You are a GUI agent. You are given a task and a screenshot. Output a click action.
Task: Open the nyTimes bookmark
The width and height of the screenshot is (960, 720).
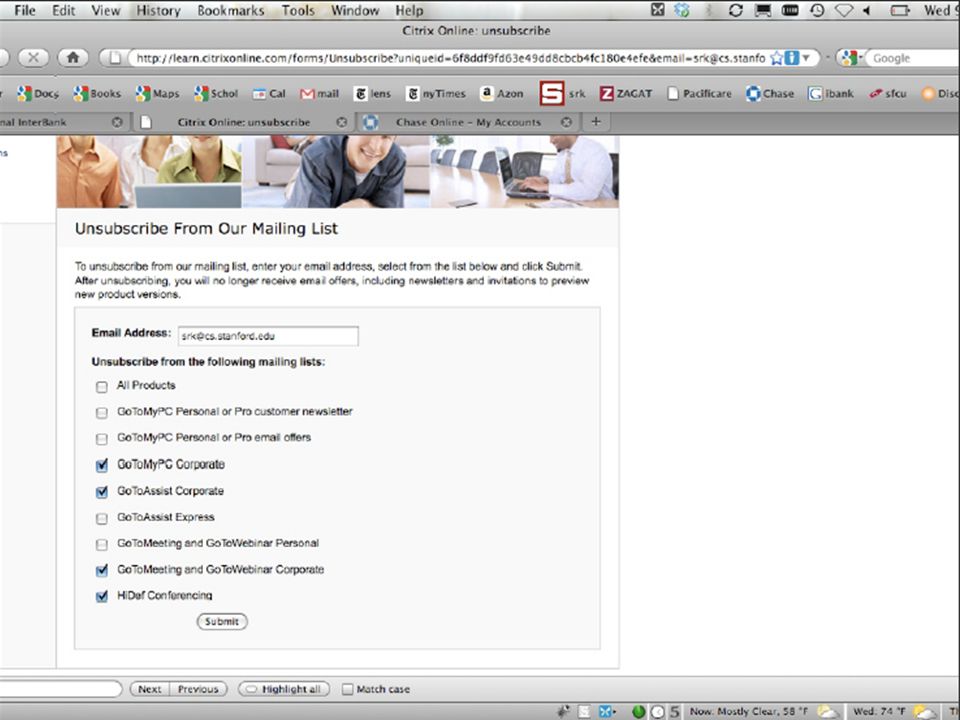tap(436, 94)
